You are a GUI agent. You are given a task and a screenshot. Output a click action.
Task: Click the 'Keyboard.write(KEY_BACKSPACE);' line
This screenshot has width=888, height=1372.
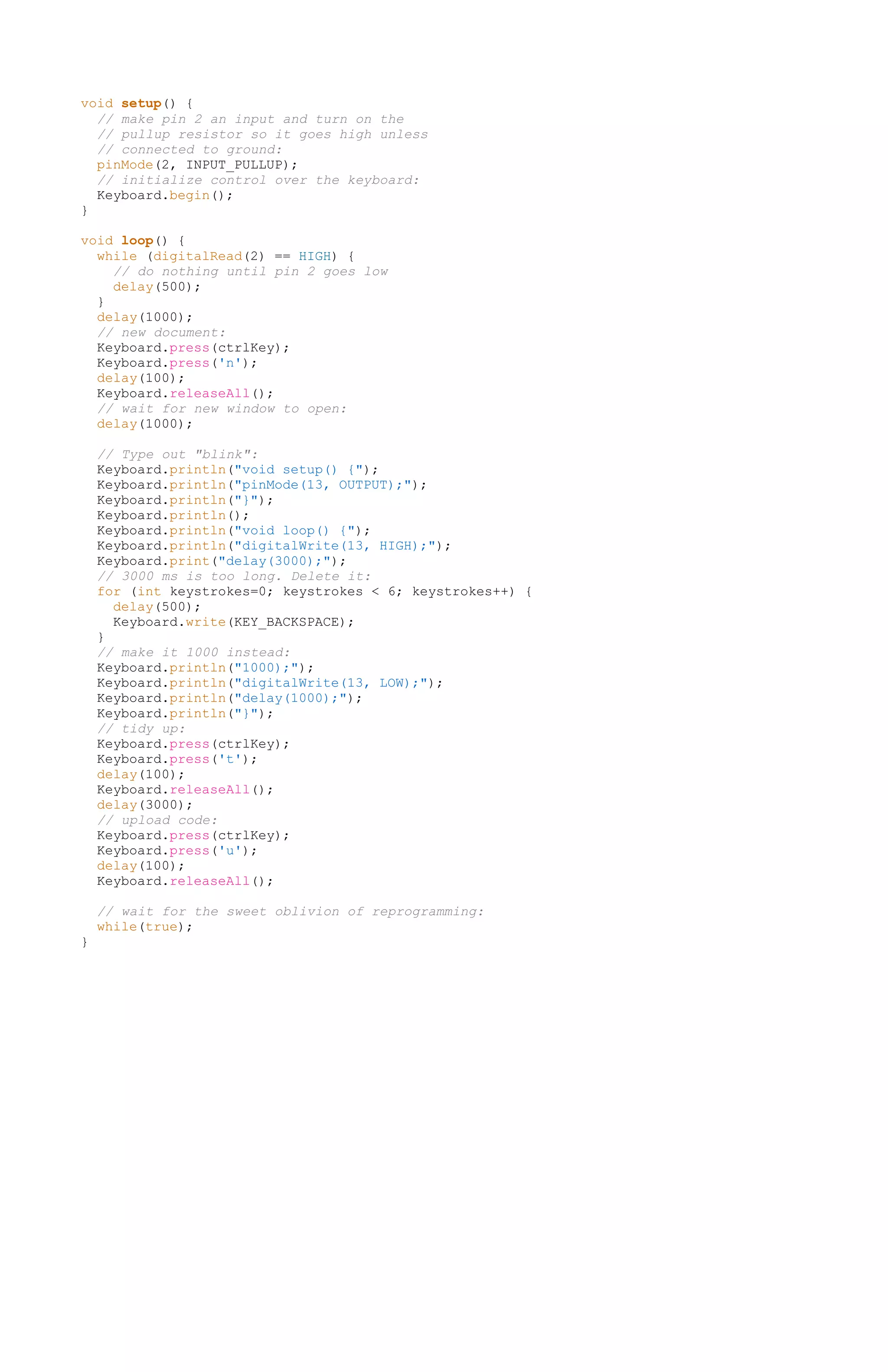tap(234, 622)
